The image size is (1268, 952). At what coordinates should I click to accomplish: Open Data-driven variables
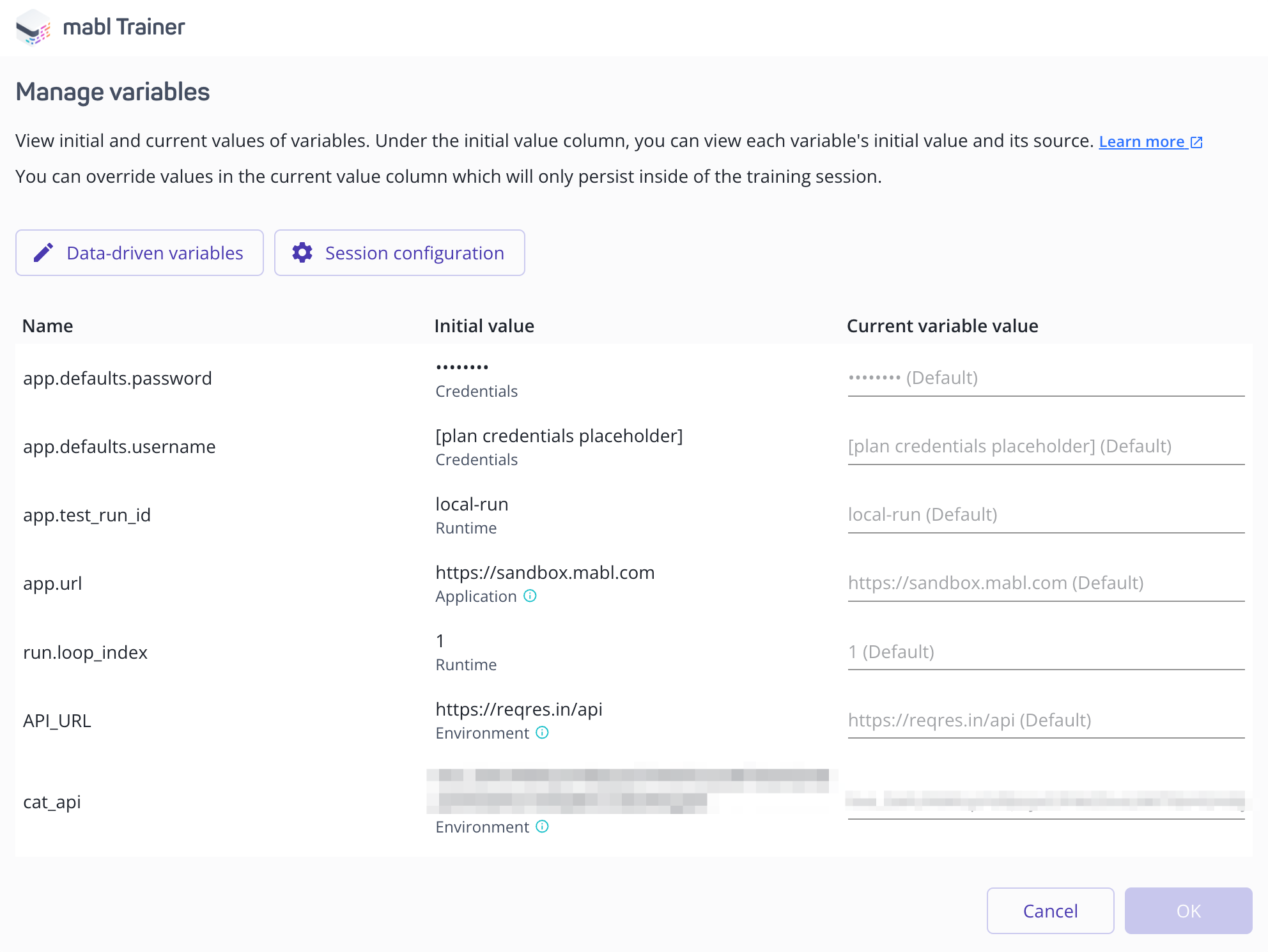pyautogui.click(x=139, y=253)
